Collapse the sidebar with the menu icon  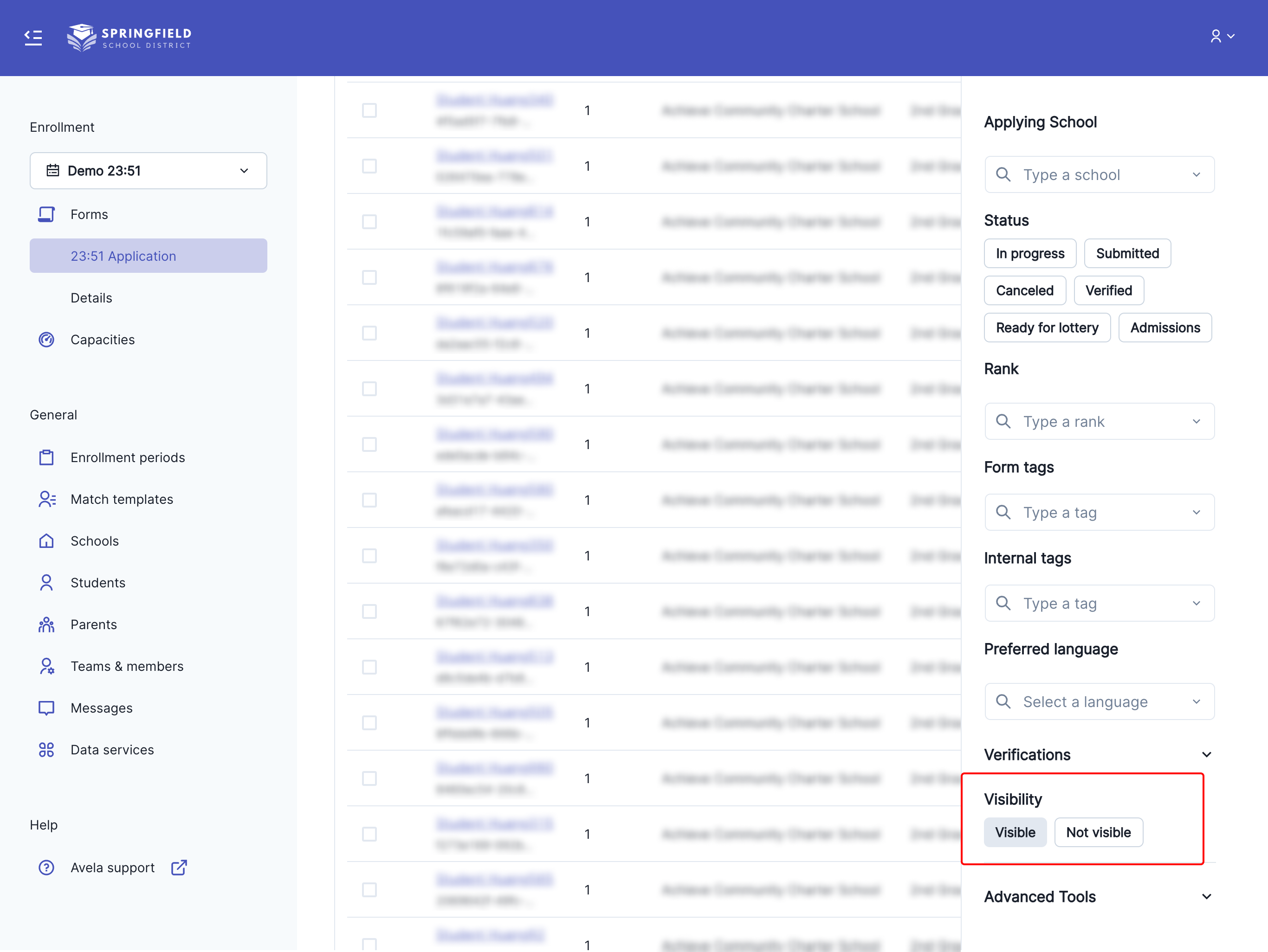[33, 37]
